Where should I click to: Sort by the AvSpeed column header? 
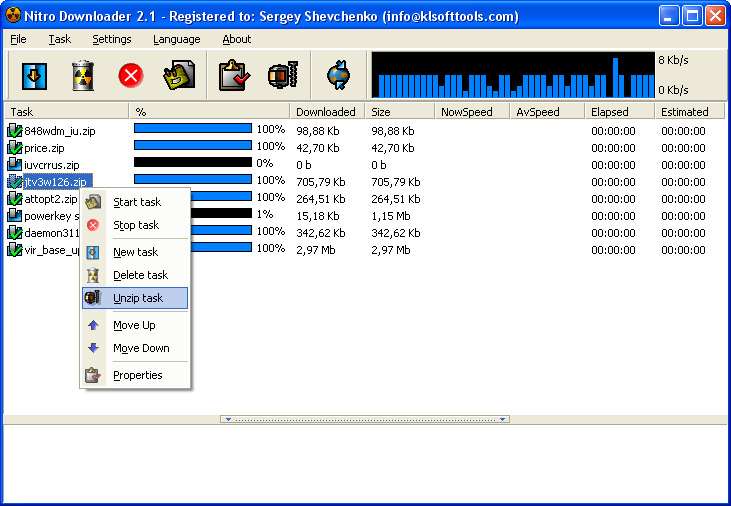548,112
